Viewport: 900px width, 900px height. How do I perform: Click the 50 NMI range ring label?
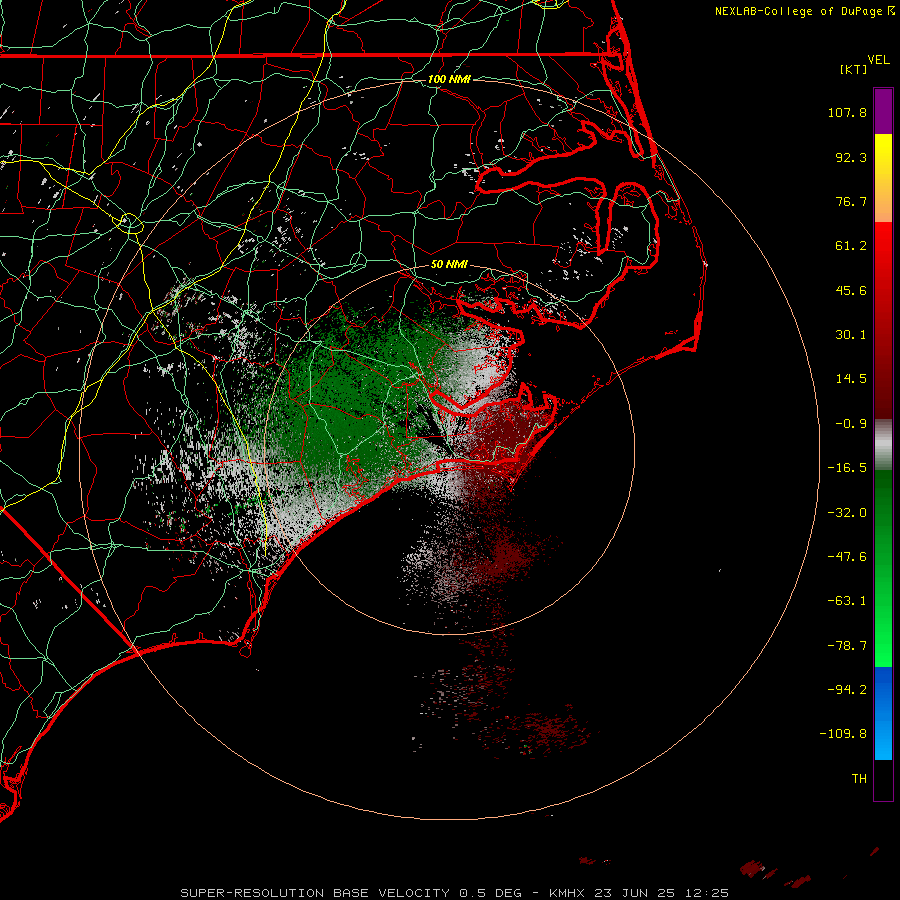coord(449,264)
